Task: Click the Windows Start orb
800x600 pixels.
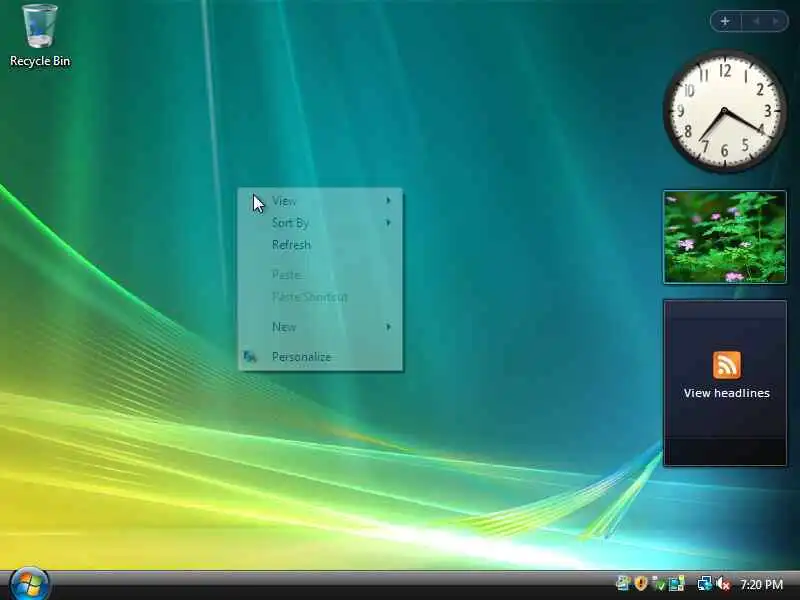Action: pyautogui.click(x=30, y=585)
